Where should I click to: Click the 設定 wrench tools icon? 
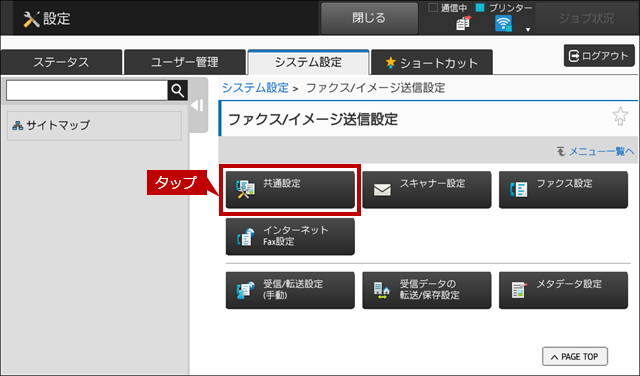31,19
